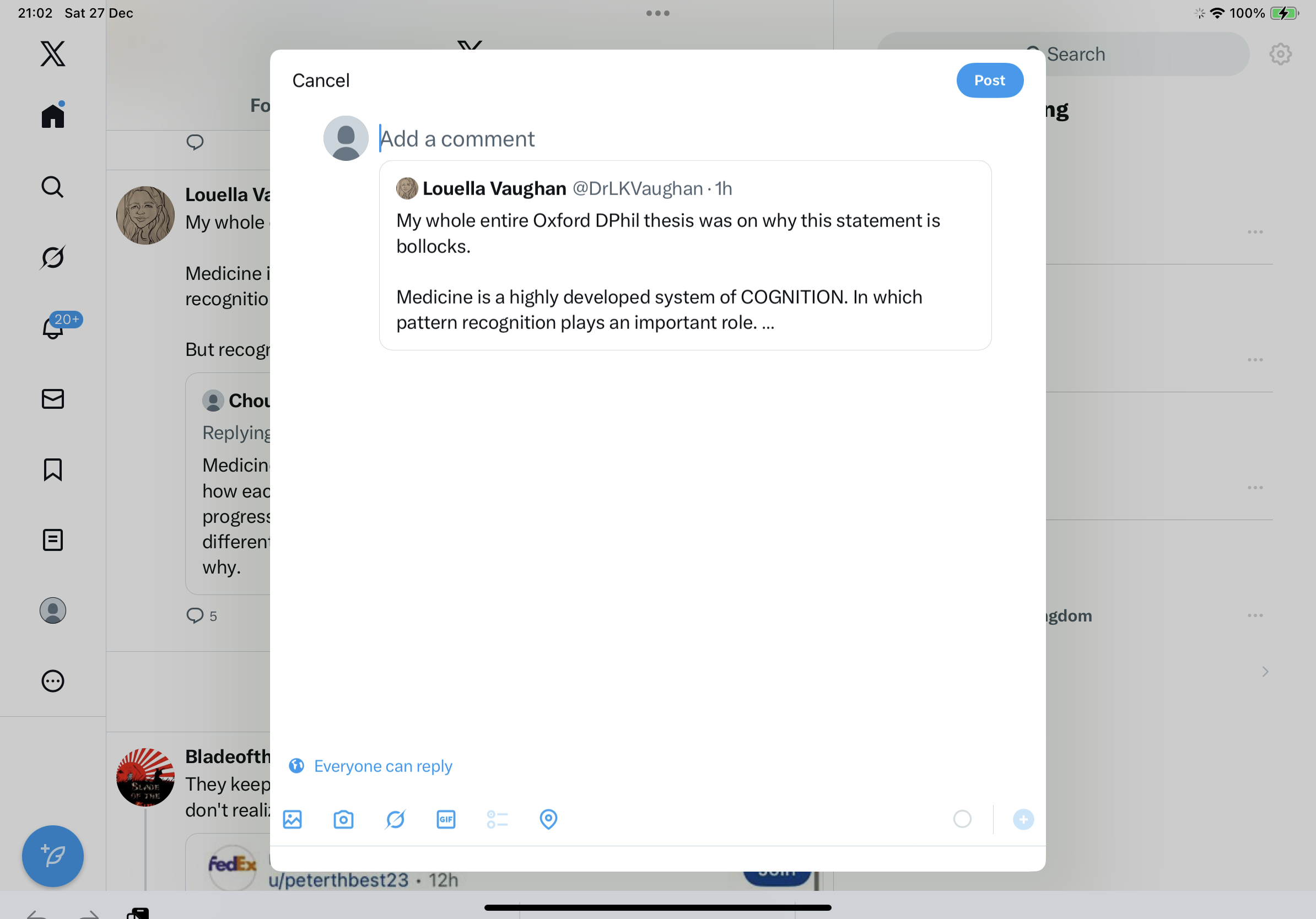
Task: Attach a photo from the image gallery icon
Action: click(292, 819)
